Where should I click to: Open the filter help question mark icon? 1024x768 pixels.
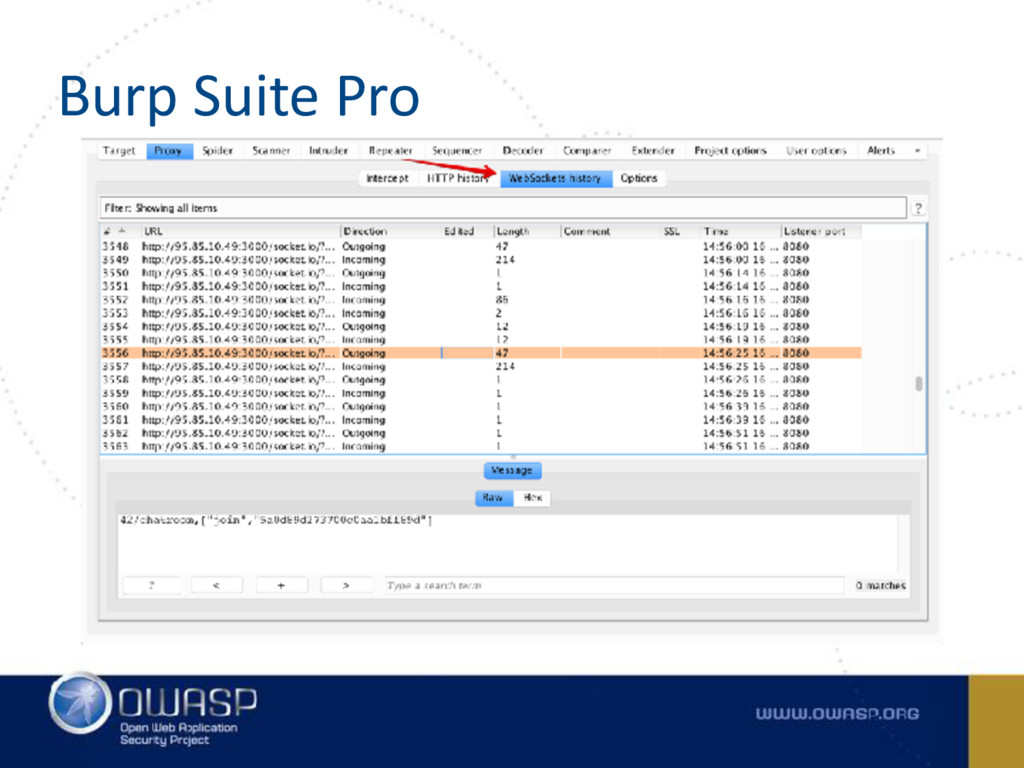(918, 208)
